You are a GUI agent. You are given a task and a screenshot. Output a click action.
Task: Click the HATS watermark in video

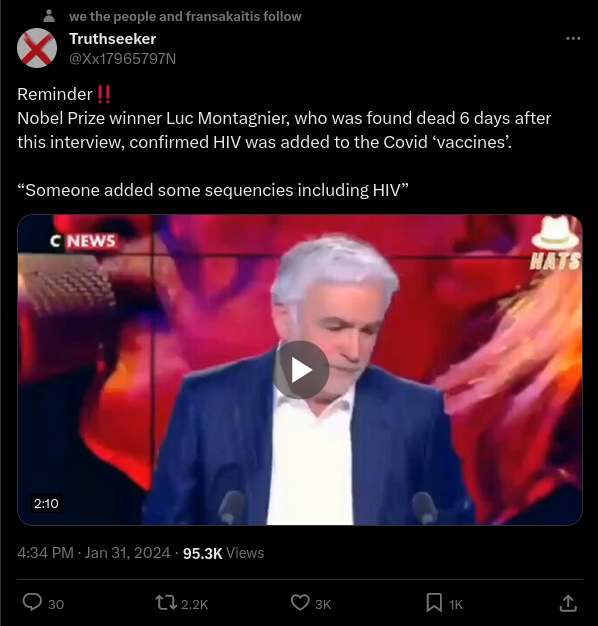[x=555, y=243]
